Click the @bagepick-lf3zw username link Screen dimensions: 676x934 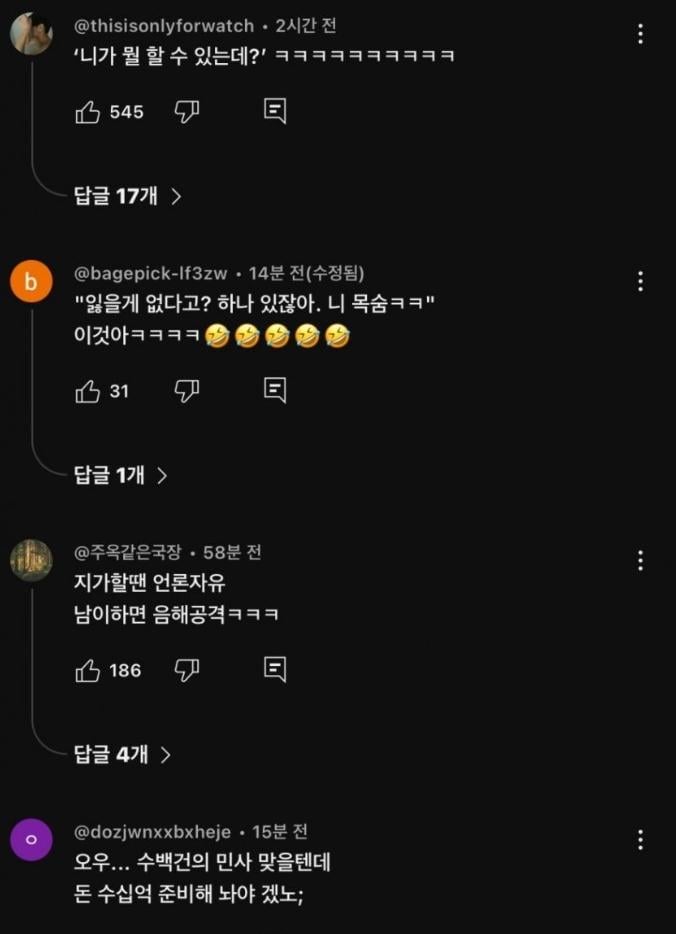(151, 273)
